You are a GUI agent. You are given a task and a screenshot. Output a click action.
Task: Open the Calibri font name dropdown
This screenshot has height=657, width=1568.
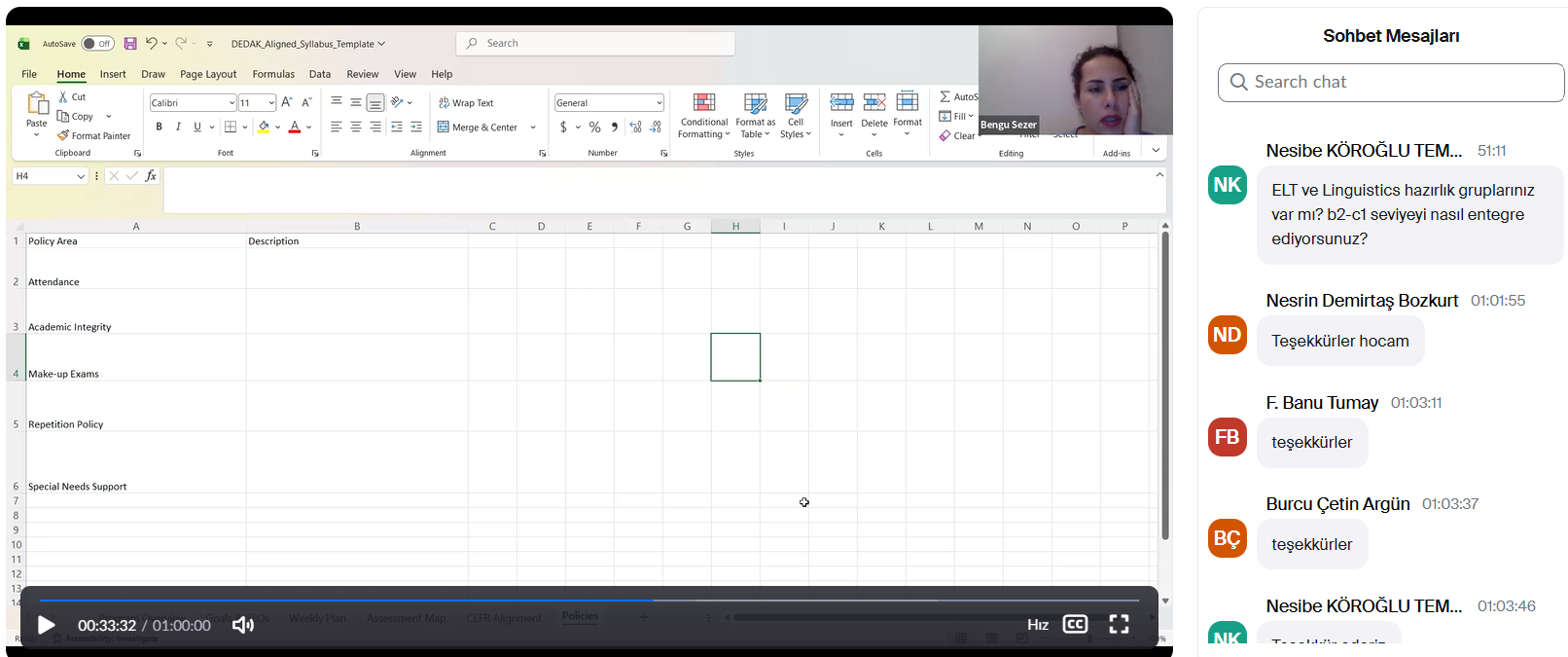[232, 103]
